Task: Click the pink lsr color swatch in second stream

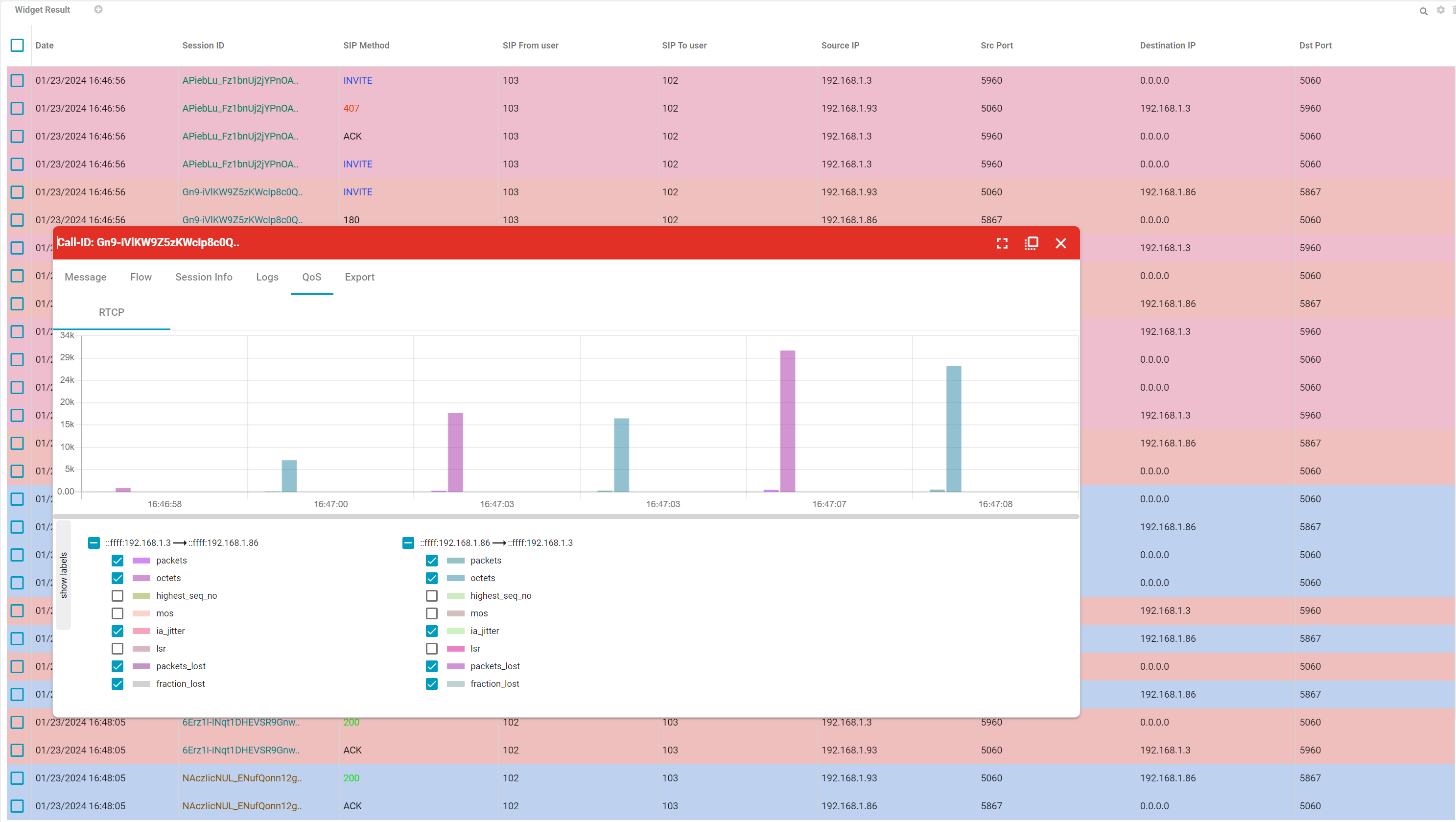Action: (456, 648)
